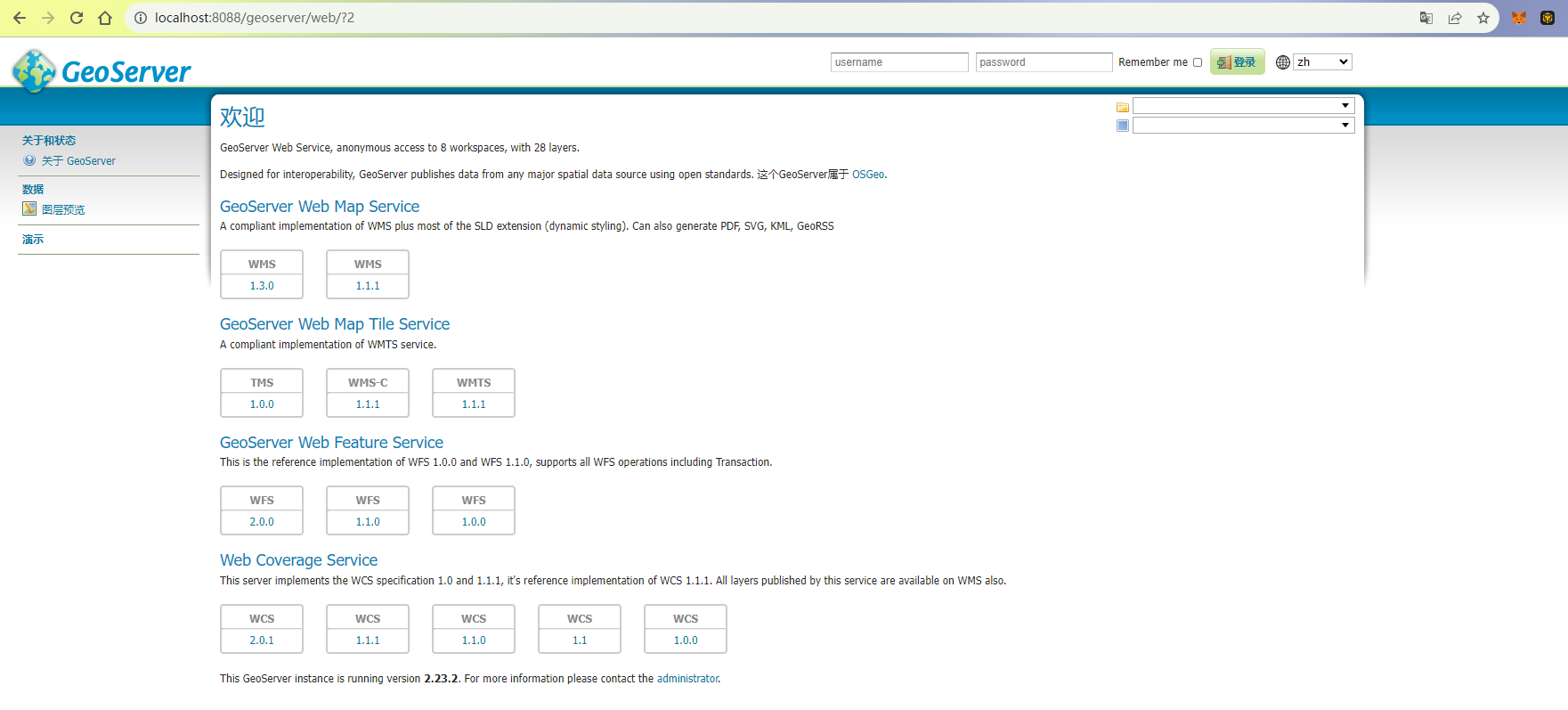
Task: Follow the administrator contact link
Action: point(687,679)
